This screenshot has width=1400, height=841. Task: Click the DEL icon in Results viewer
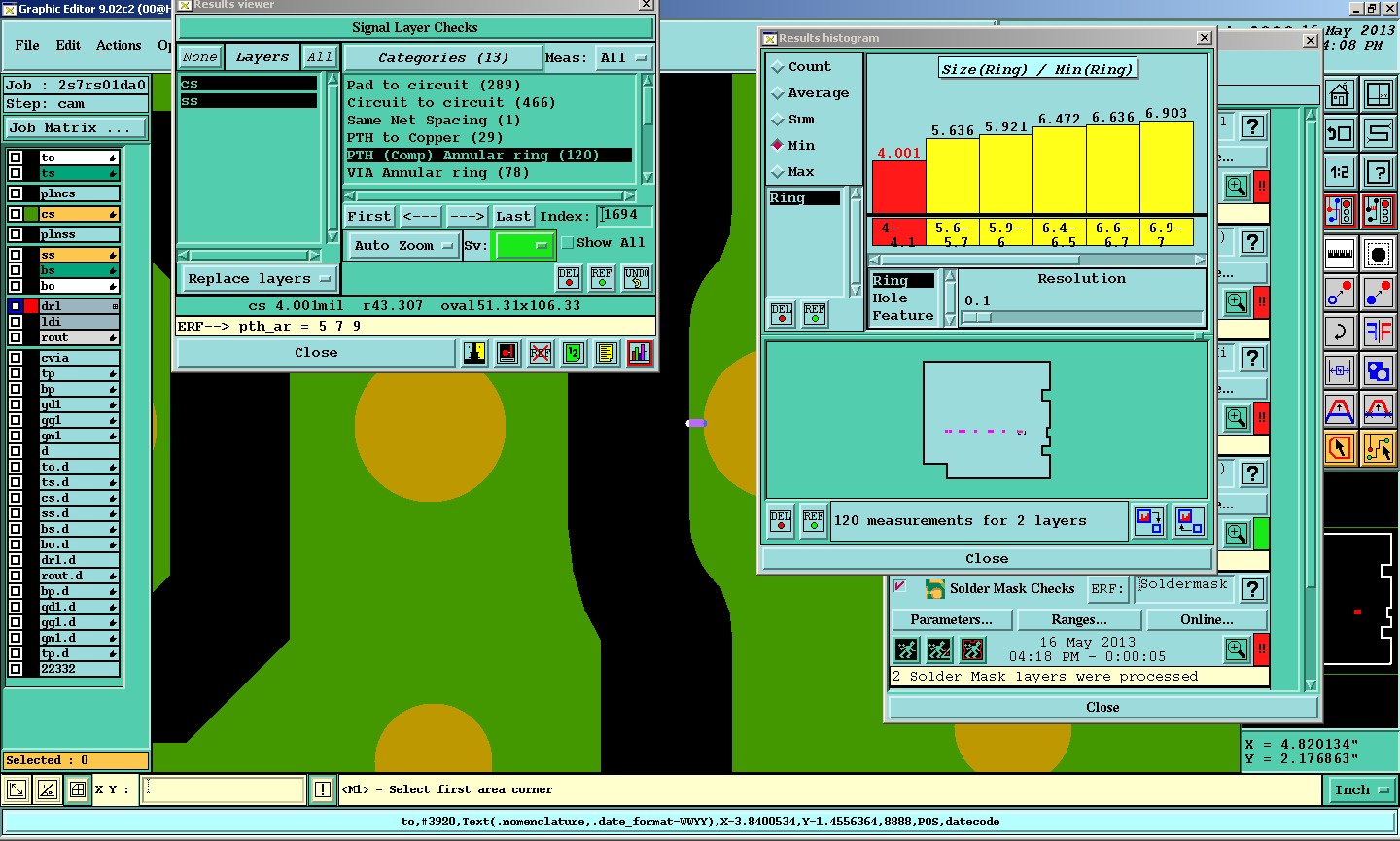point(570,278)
